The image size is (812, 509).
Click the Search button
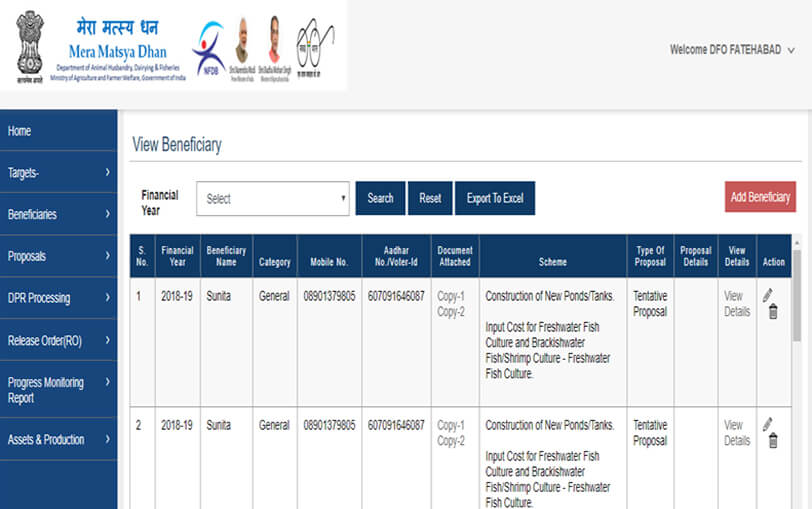coord(380,198)
